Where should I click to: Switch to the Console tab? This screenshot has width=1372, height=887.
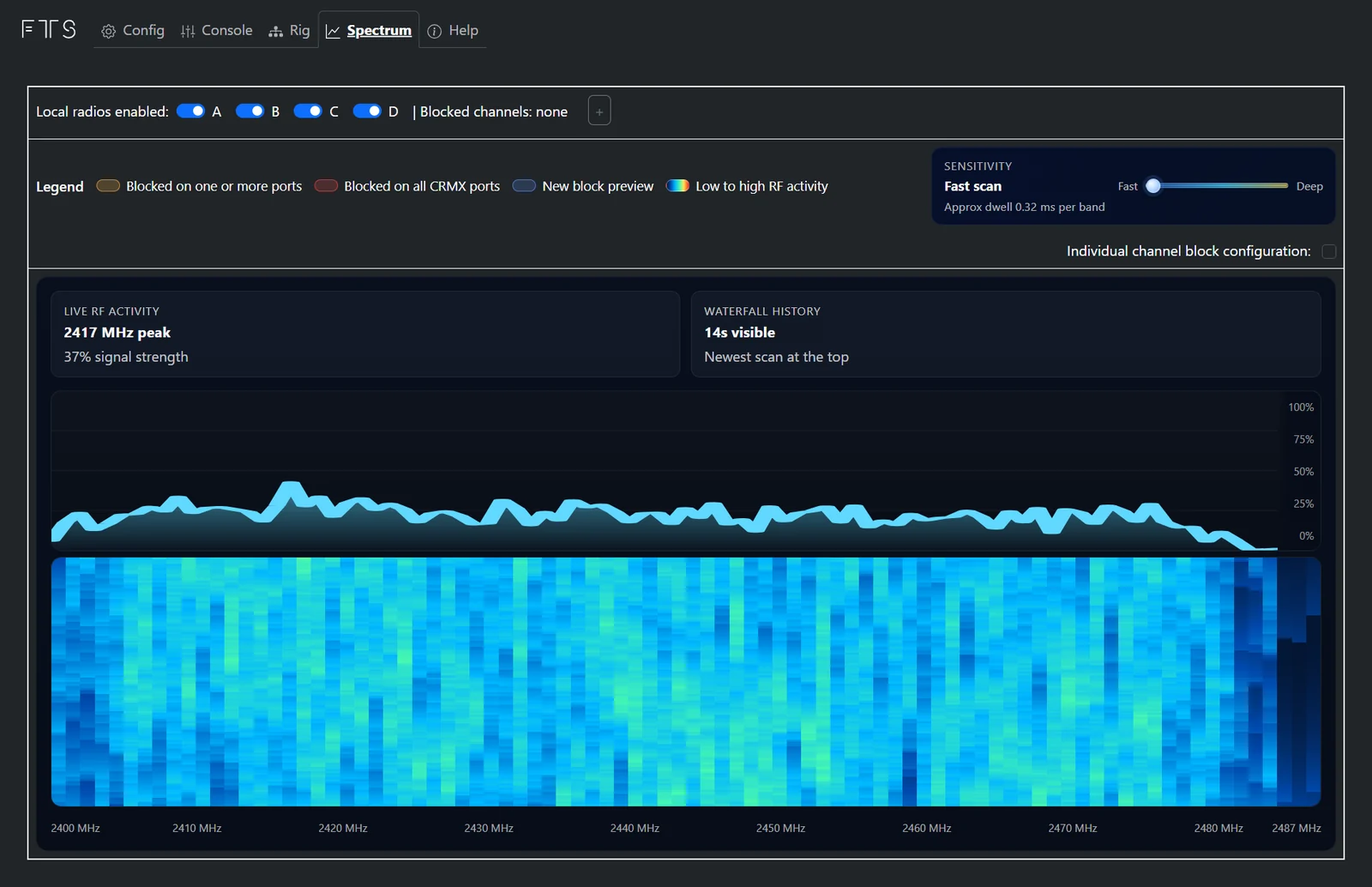[217, 30]
